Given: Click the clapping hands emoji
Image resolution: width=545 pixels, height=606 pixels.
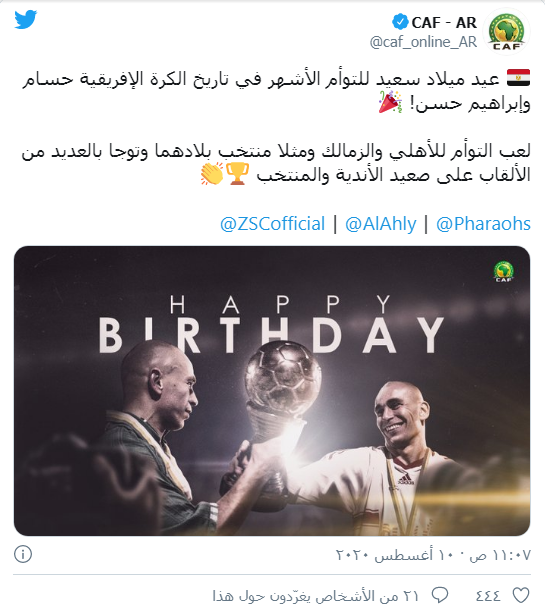Looking at the screenshot, I should [x=212, y=174].
